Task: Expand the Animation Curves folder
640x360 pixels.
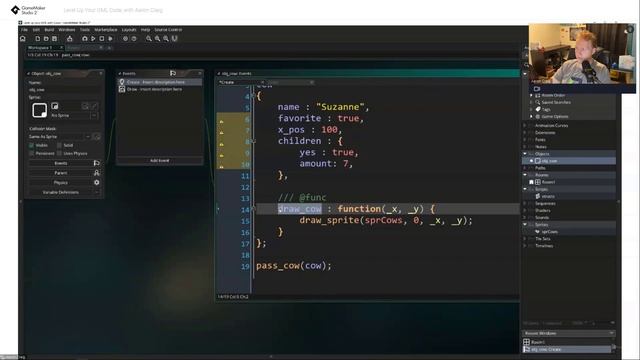Action: click(x=525, y=126)
